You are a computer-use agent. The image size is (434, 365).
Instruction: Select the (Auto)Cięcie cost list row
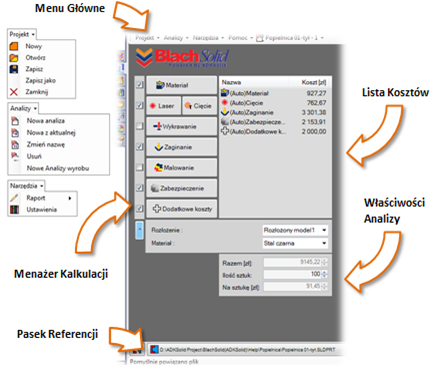click(x=274, y=103)
